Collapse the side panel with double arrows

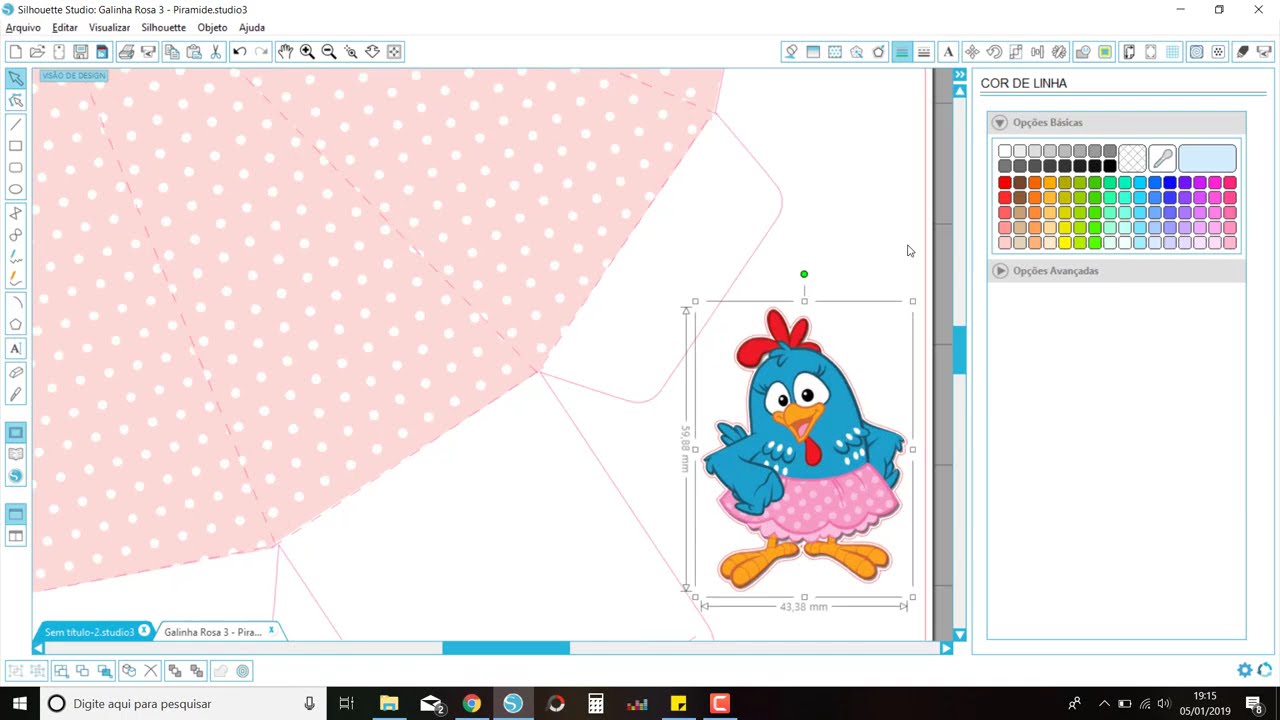pos(960,75)
